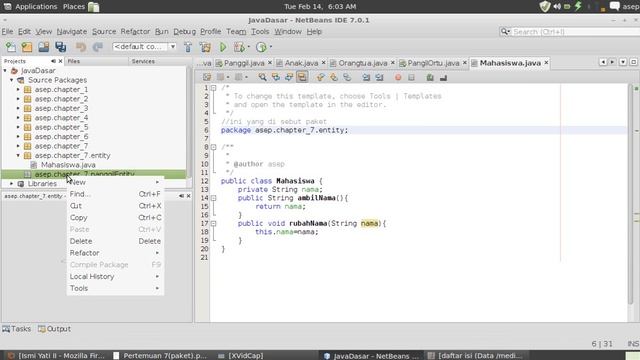Click the volume icon in system tray

pos(557,7)
